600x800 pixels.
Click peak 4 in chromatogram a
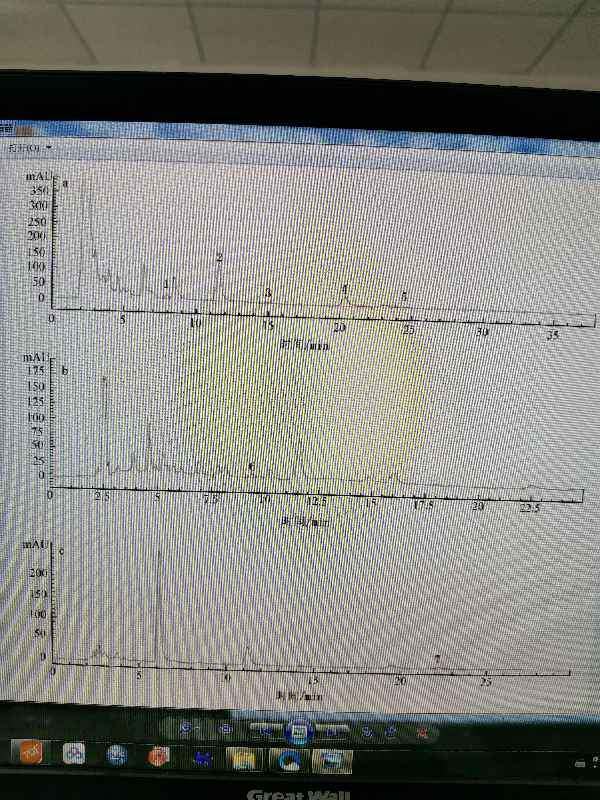point(345,293)
